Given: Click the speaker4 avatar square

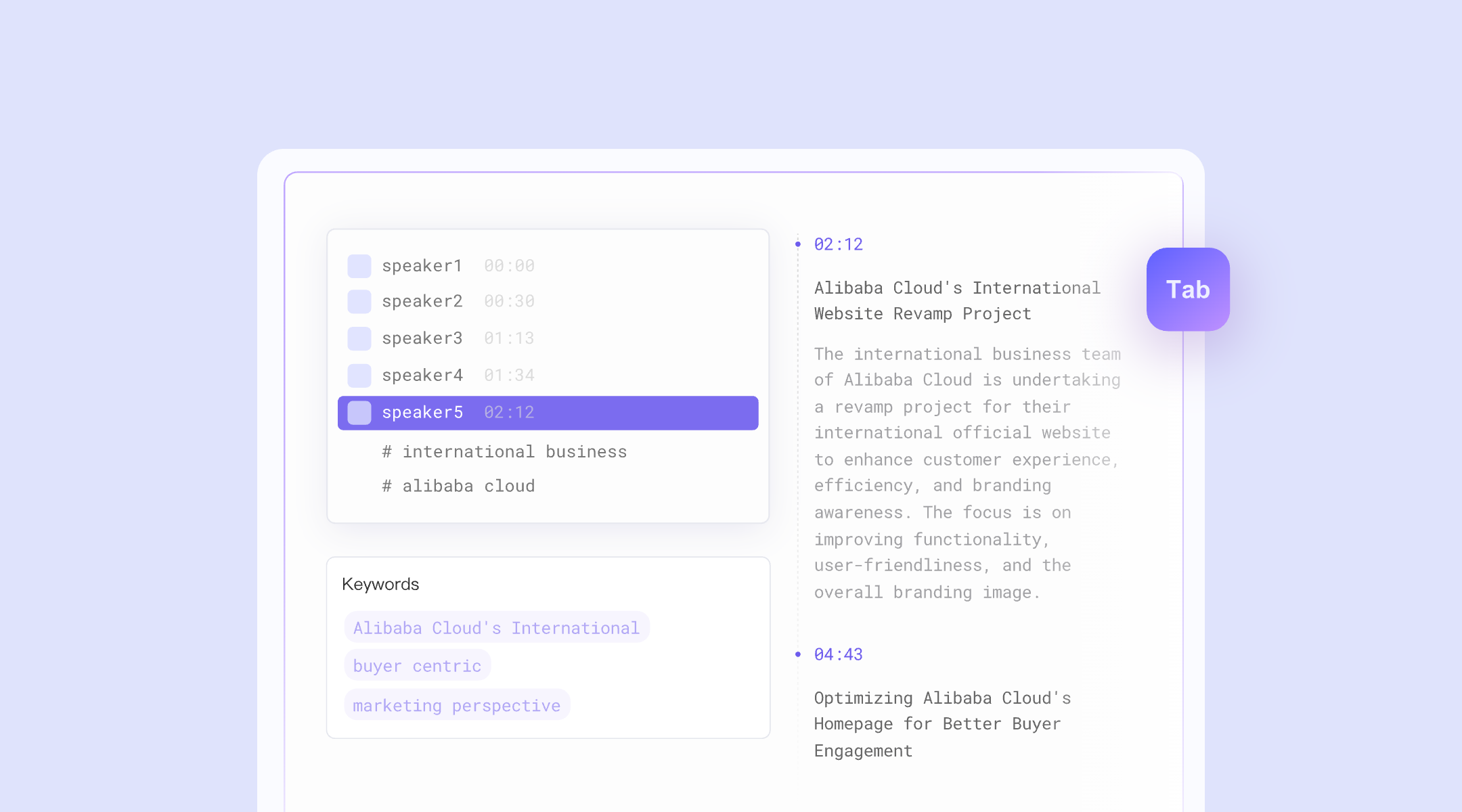Looking at the screenshot, I should (359, 375).
